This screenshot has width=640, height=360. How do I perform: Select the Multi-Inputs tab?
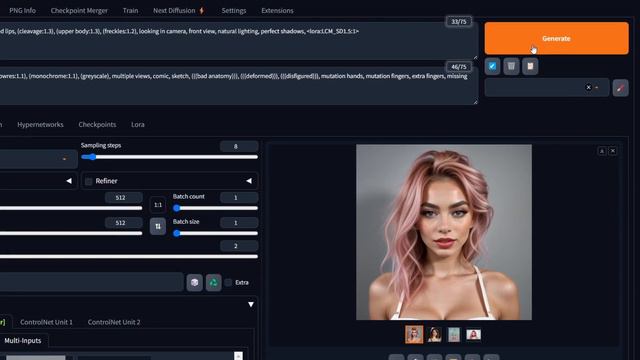click(23, 340)
